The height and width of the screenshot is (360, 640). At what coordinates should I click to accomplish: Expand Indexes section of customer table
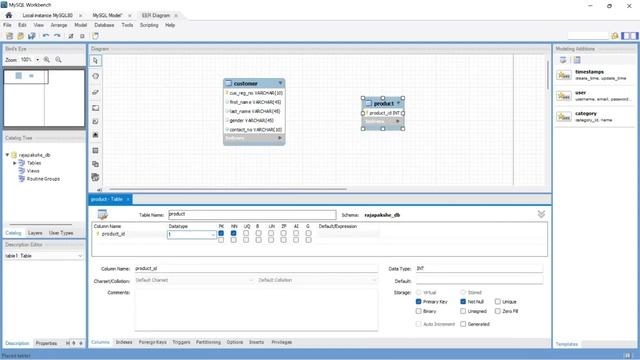(x=280, y=138)
